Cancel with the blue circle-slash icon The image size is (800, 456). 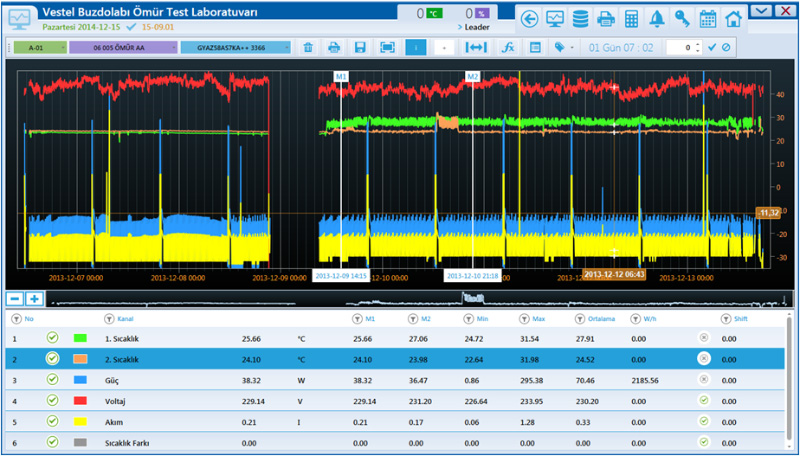pos(726,47)
